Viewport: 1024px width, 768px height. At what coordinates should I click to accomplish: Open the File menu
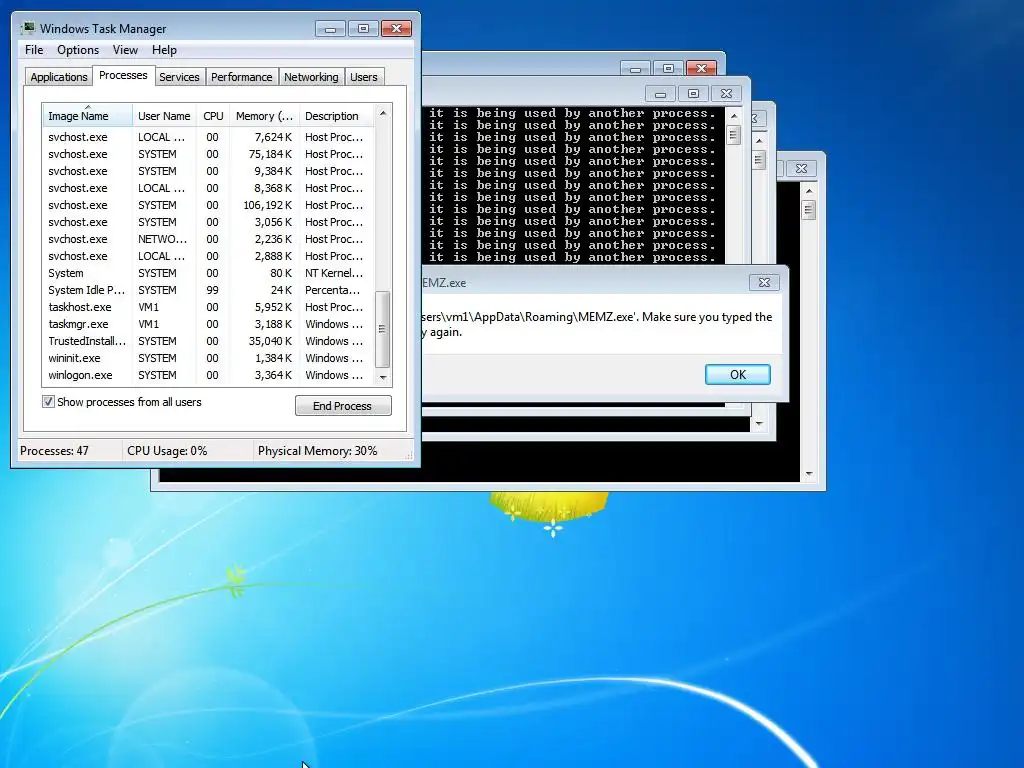tap(34, 50)
